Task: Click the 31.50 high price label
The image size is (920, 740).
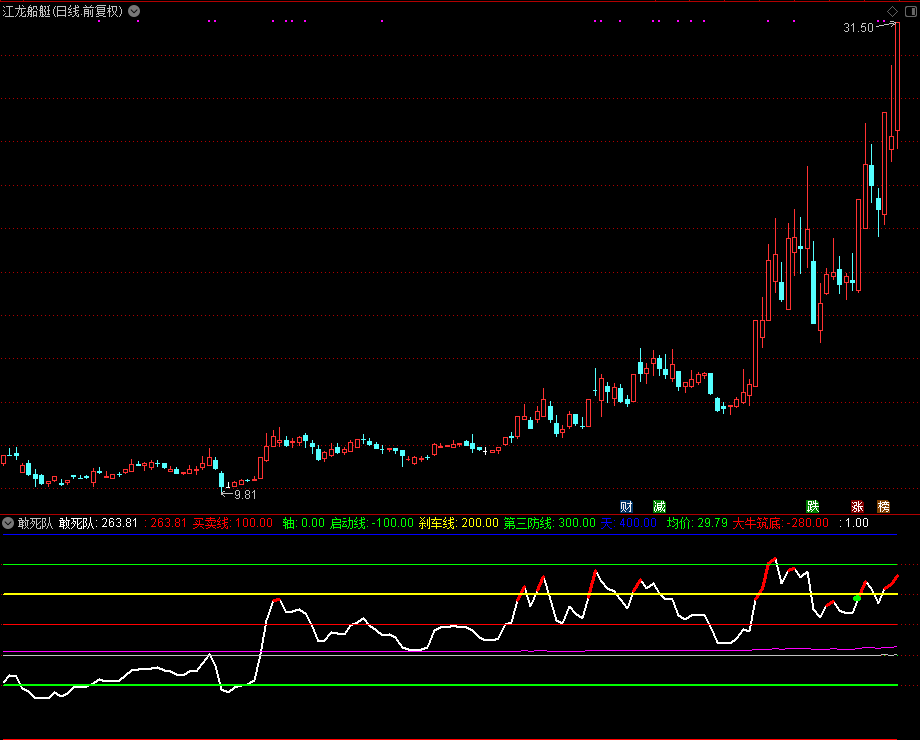Action: (x=858, y=28)
